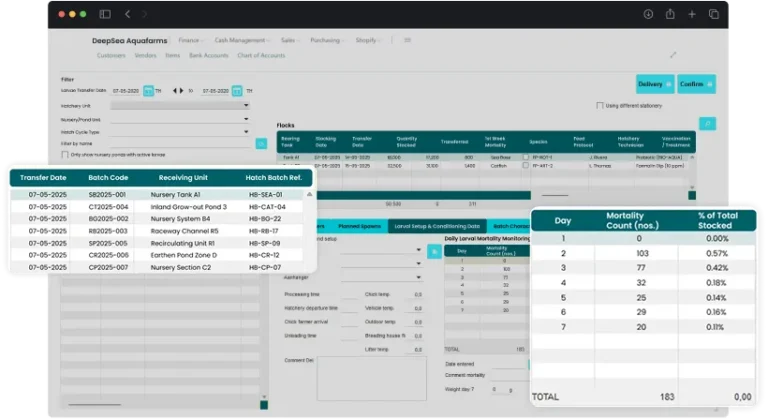Expand the Finance menu

click(191, 40)
